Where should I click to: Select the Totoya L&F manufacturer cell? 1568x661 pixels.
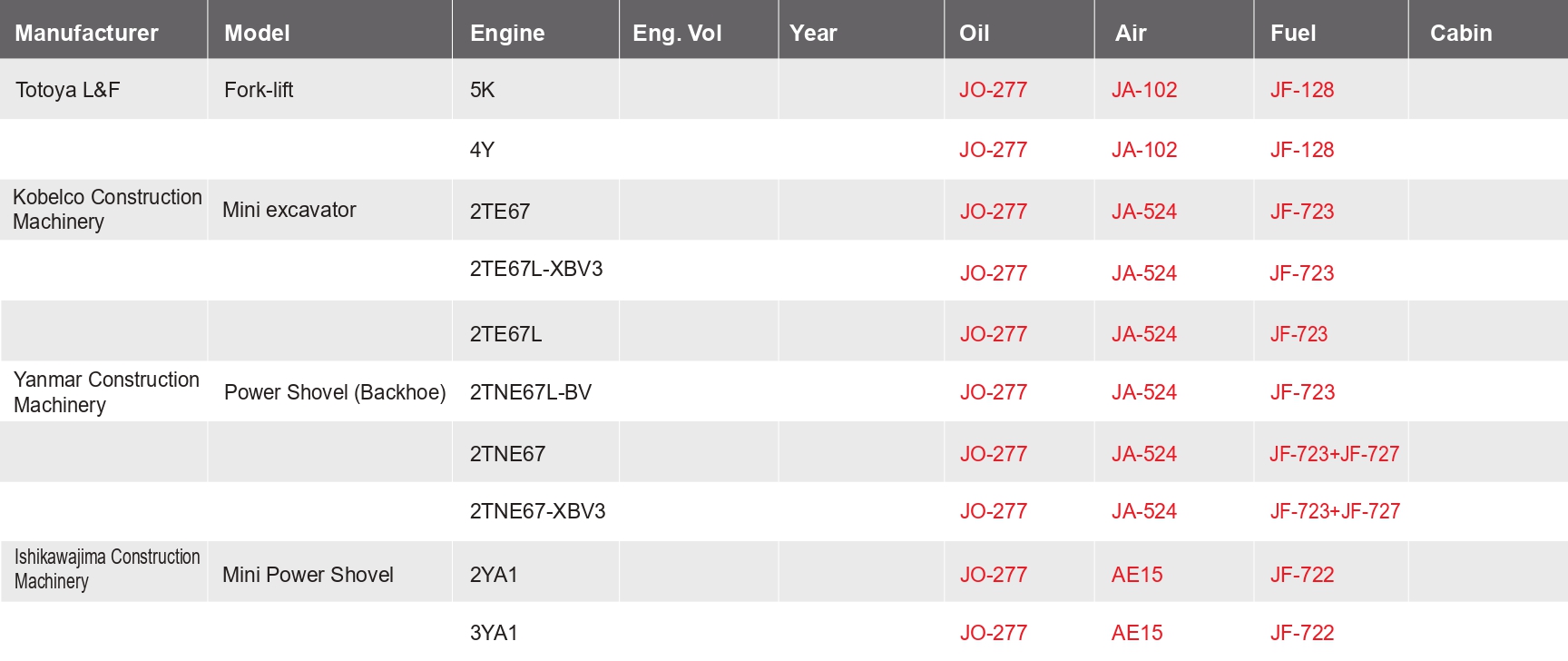(x=67, y=90)
